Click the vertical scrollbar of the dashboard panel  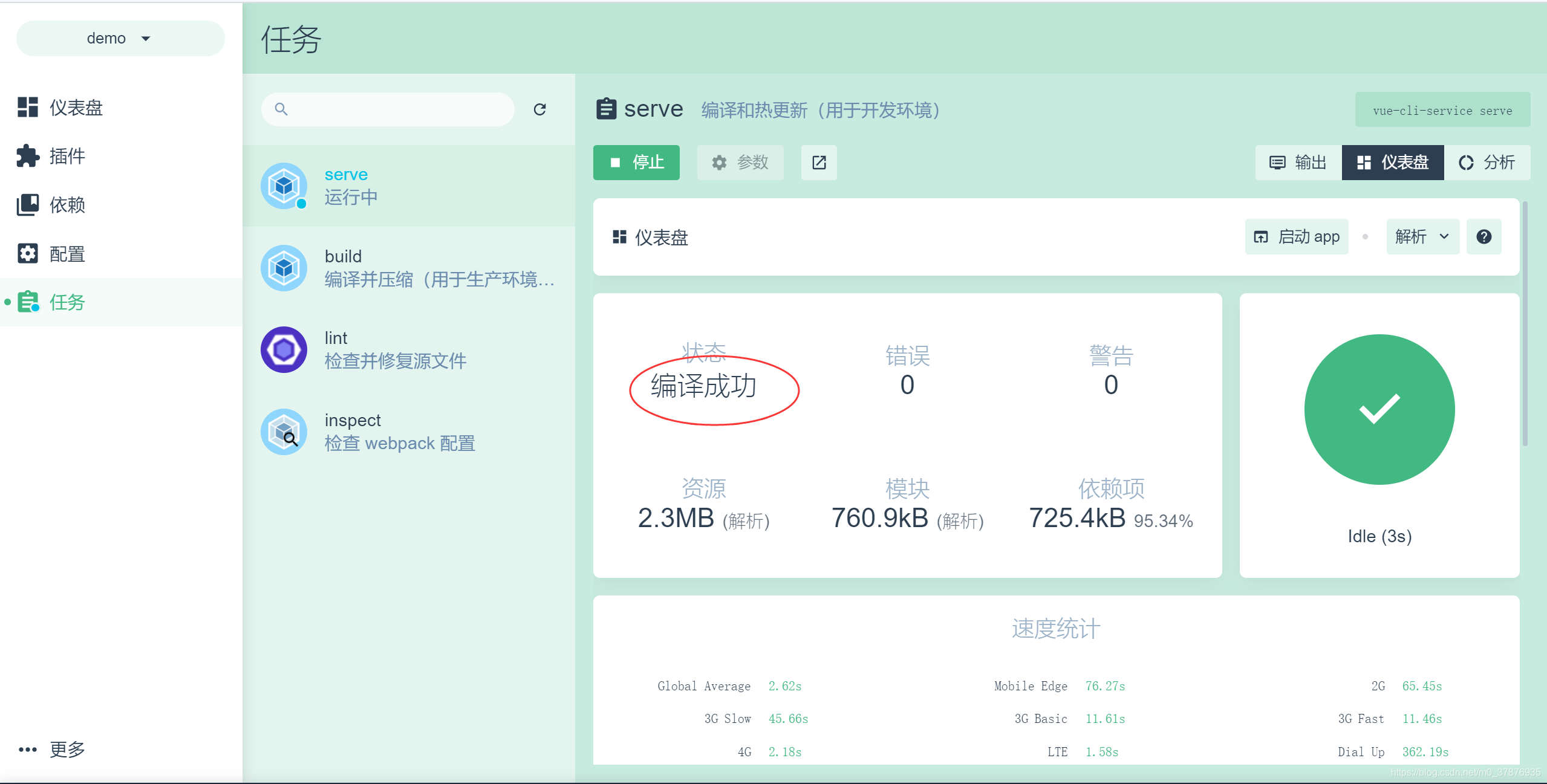(1525, 323)
